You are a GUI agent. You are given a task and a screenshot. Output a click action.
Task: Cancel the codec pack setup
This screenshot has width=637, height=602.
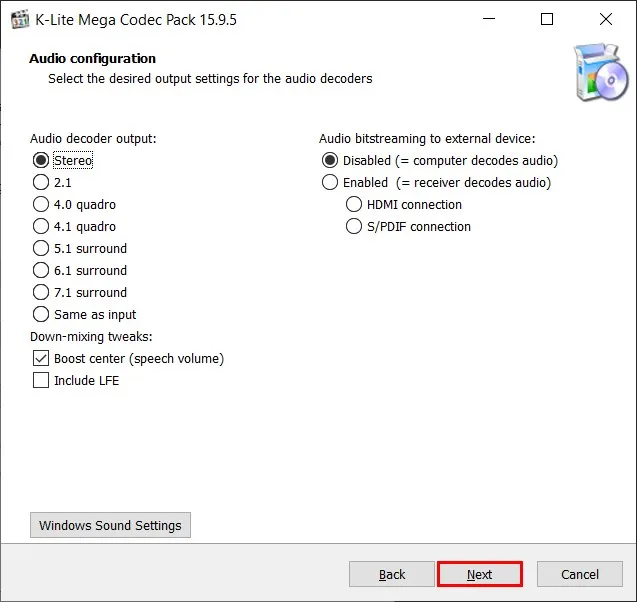580,574
